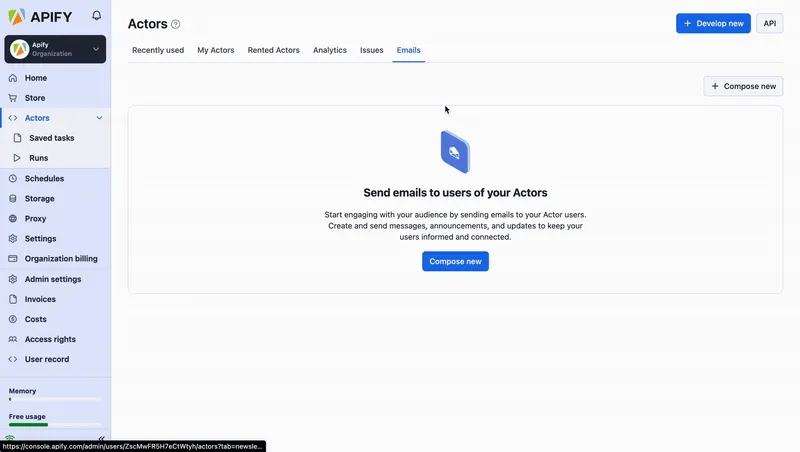Click the Costs dollar icon

pyautogui.click(x=13, y=319)
